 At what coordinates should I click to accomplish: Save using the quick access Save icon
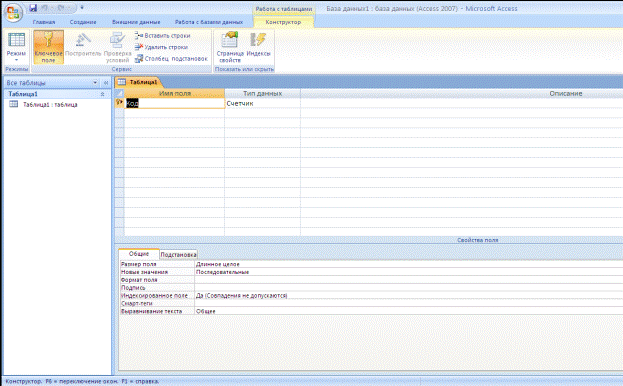[33, 8]
